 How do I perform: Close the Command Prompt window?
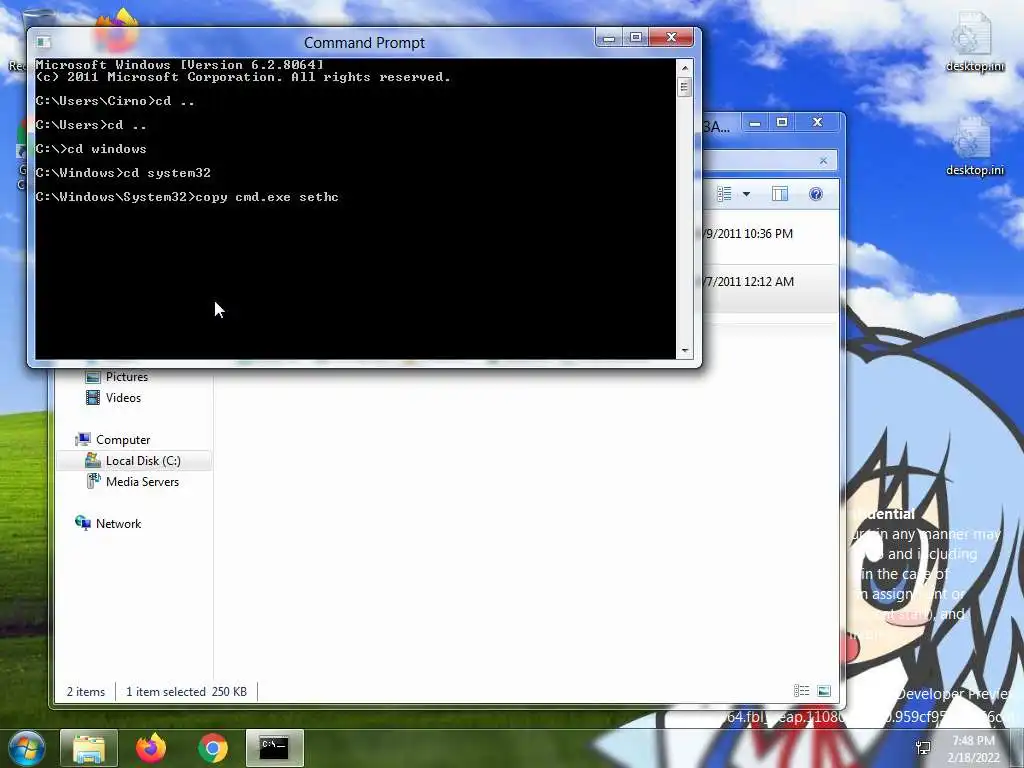coord(671,38)
